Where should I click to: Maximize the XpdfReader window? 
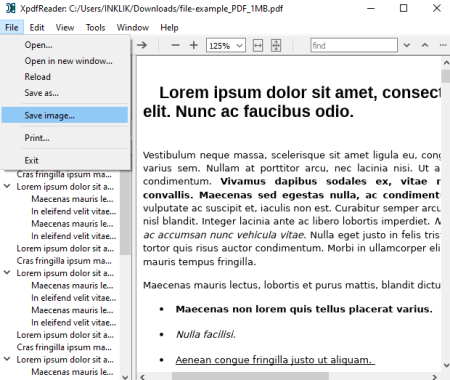tap(403, 8)
